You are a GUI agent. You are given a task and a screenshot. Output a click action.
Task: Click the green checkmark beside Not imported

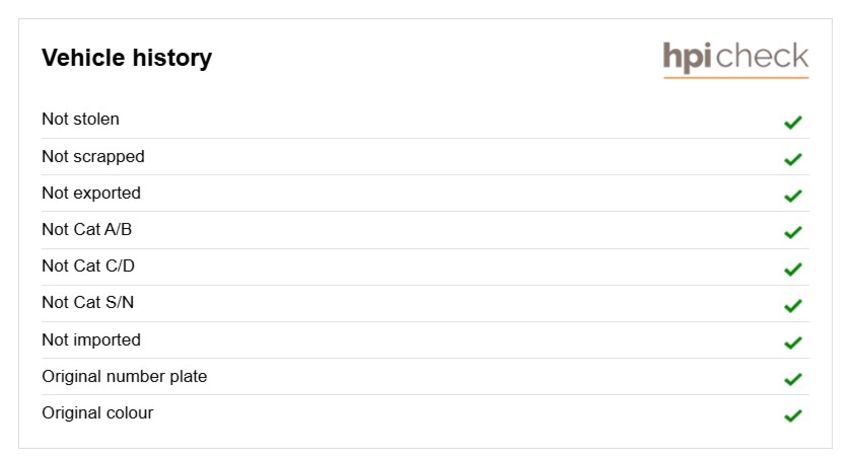point(793,343)
